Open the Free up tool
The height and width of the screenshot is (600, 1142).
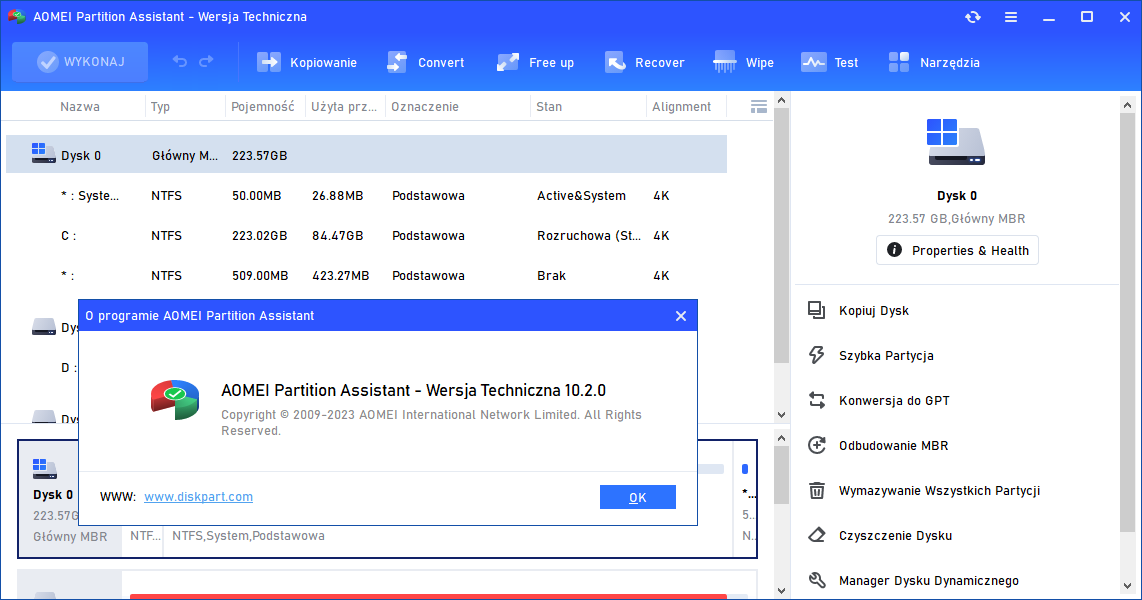tap(535, 63)
